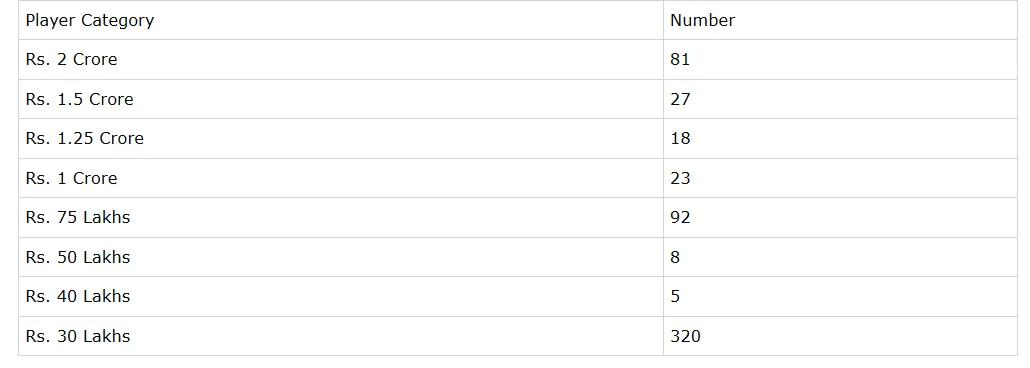Click the word Category in header
The width and height of the screenshot is (1030, 368).
pyautogui.click(x=118, y=21)
